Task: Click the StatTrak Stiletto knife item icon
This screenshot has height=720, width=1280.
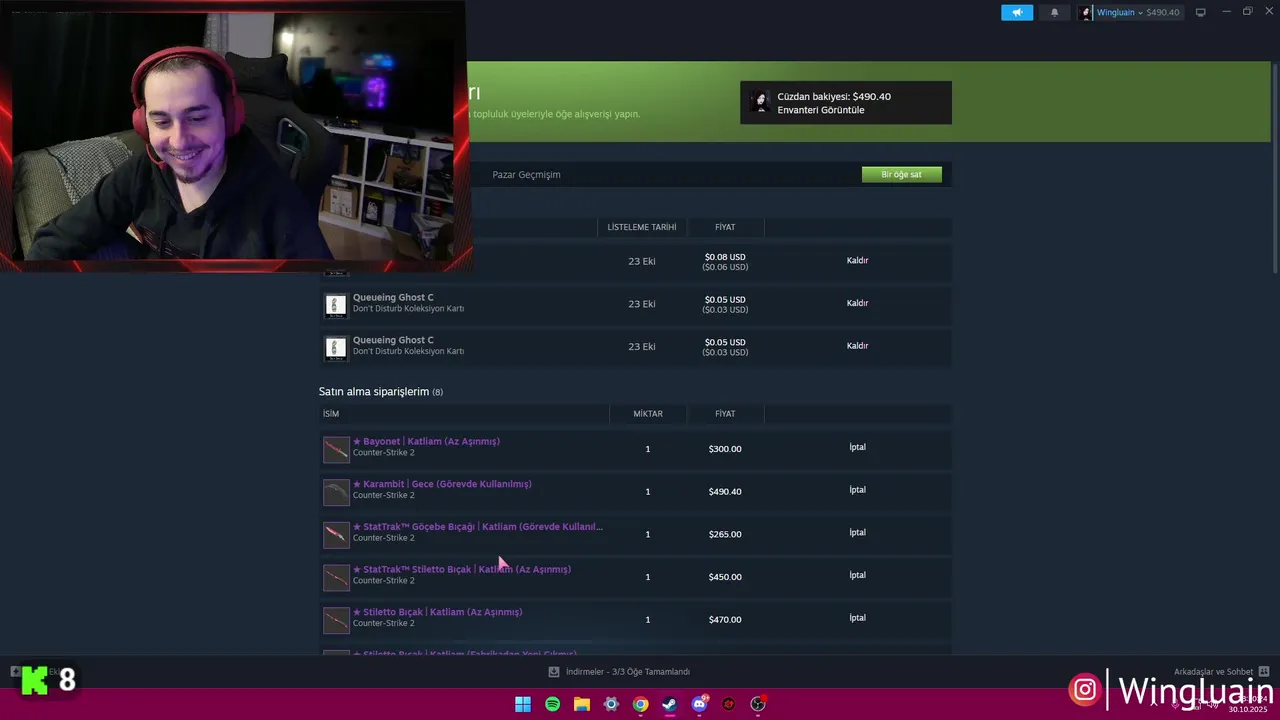Action: coord(336,577)
